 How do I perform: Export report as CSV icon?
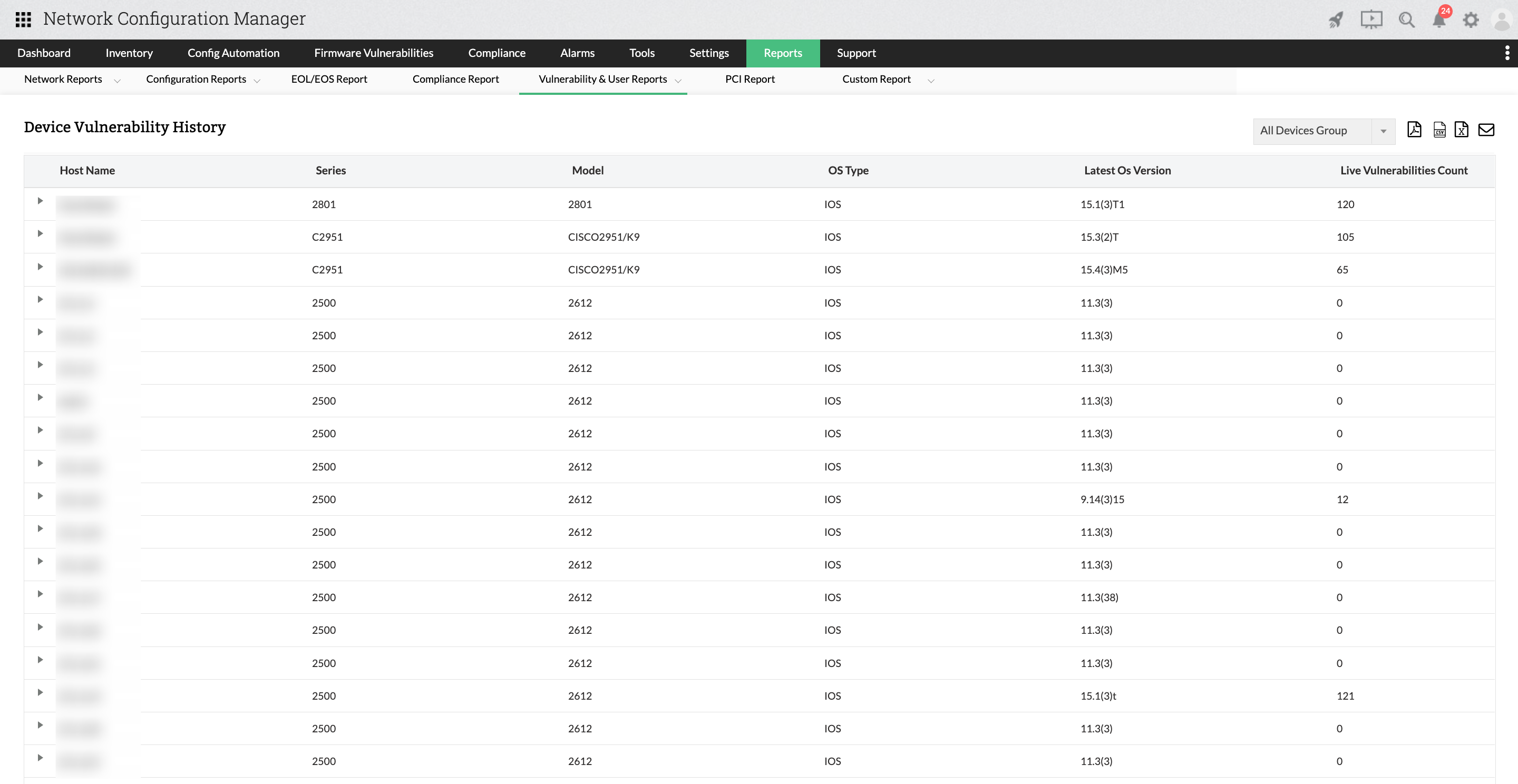tap(1439, 130)
